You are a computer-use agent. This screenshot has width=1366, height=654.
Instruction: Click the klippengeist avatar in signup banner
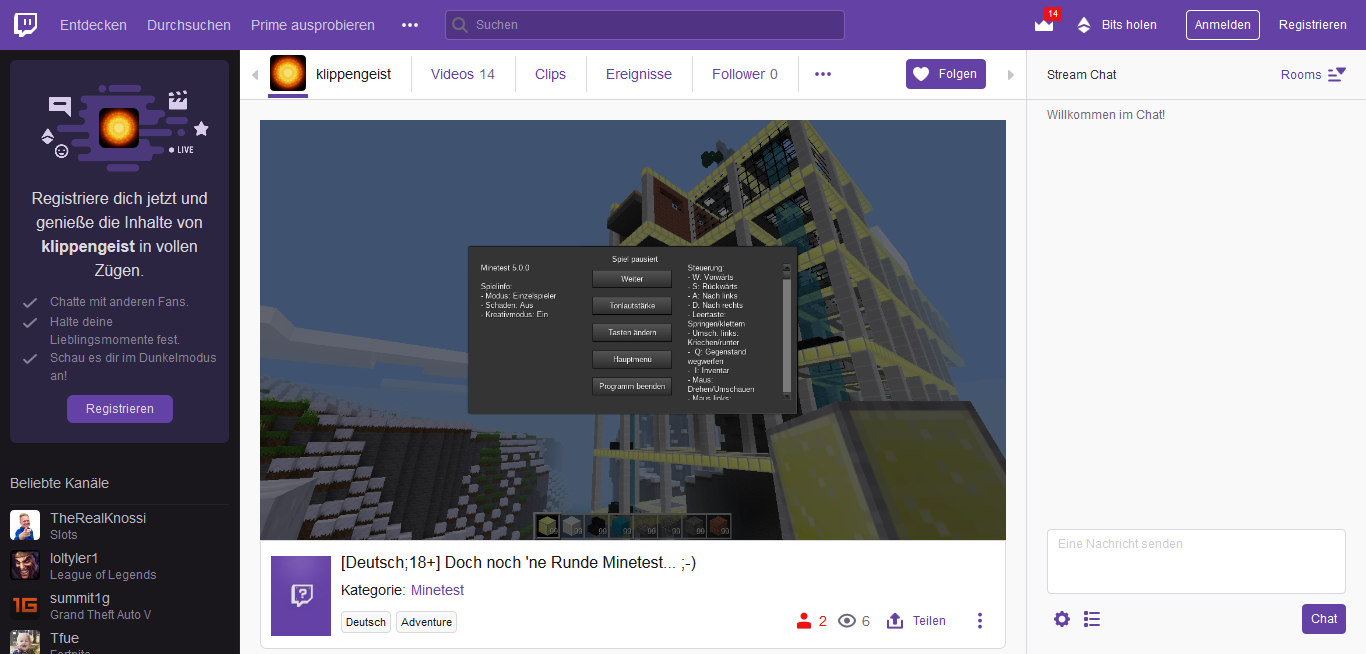(x=119, y=128)
